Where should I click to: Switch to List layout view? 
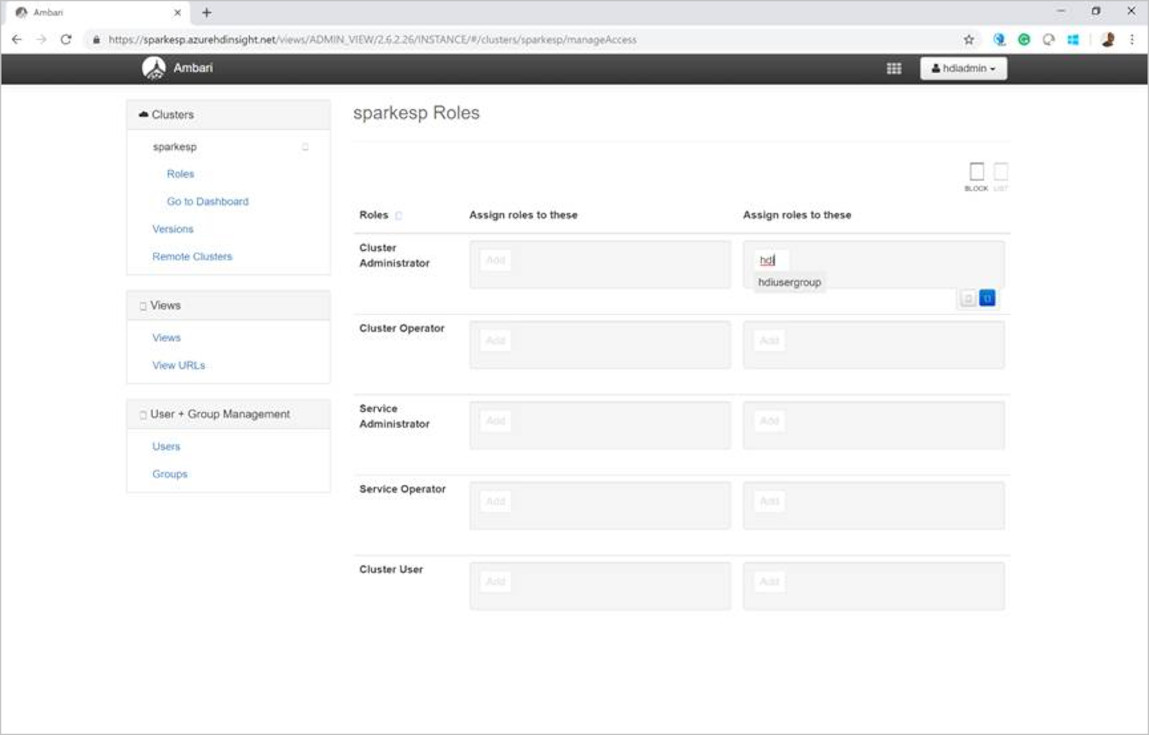coord(1001,177)
